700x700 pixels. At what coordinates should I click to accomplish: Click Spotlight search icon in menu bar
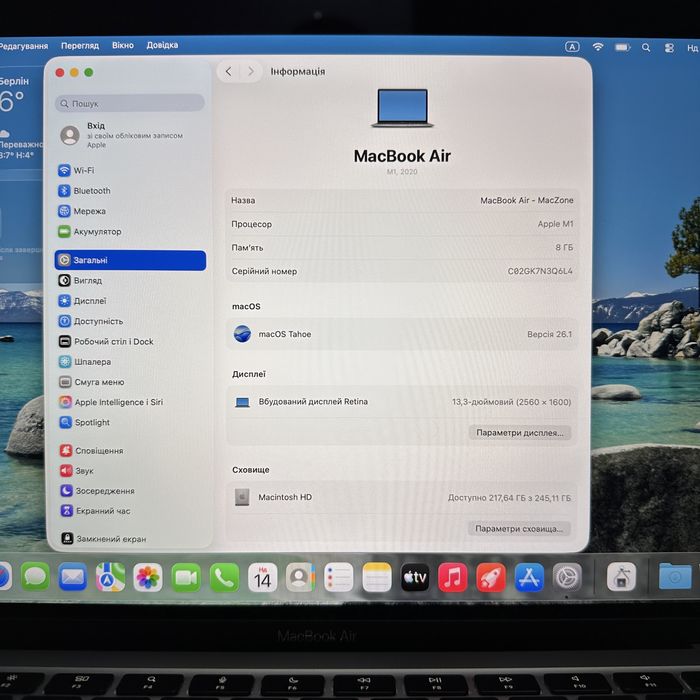pos(646,47)
